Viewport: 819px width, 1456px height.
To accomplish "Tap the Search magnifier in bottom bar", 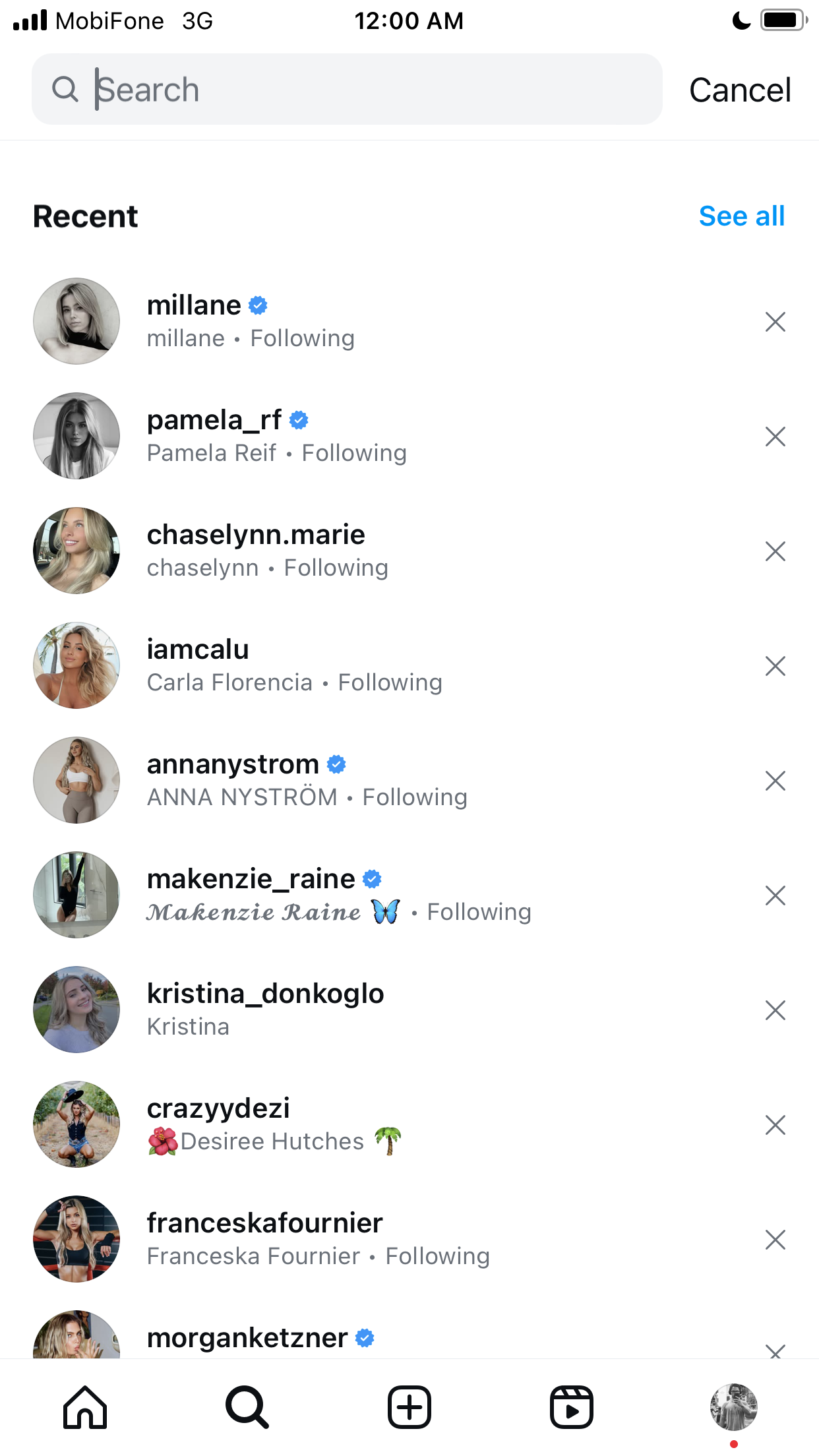I will point(247,1407).
